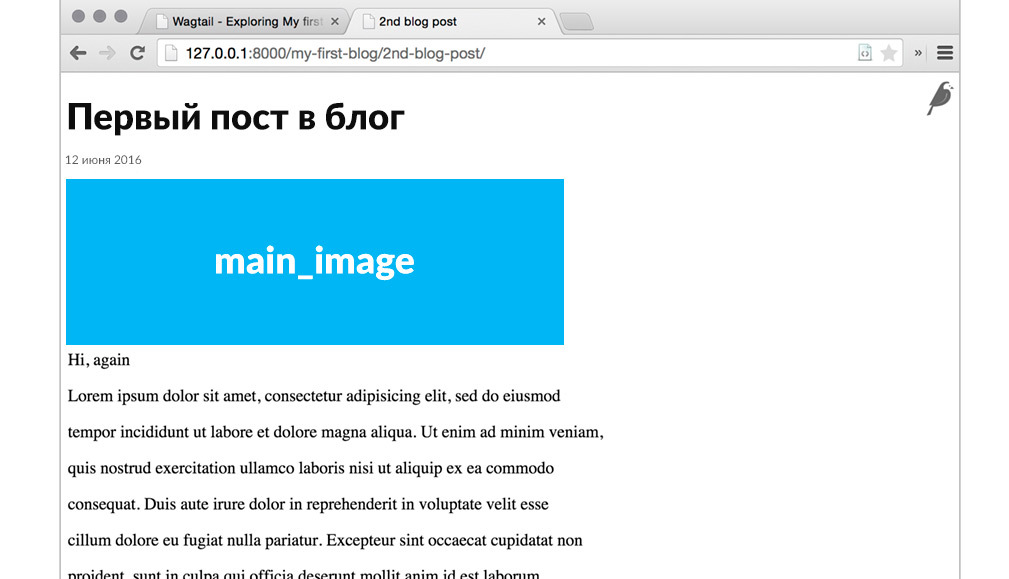Click the Wagtail bird logo on the page

pyautogui.click(x=938, y=99)
